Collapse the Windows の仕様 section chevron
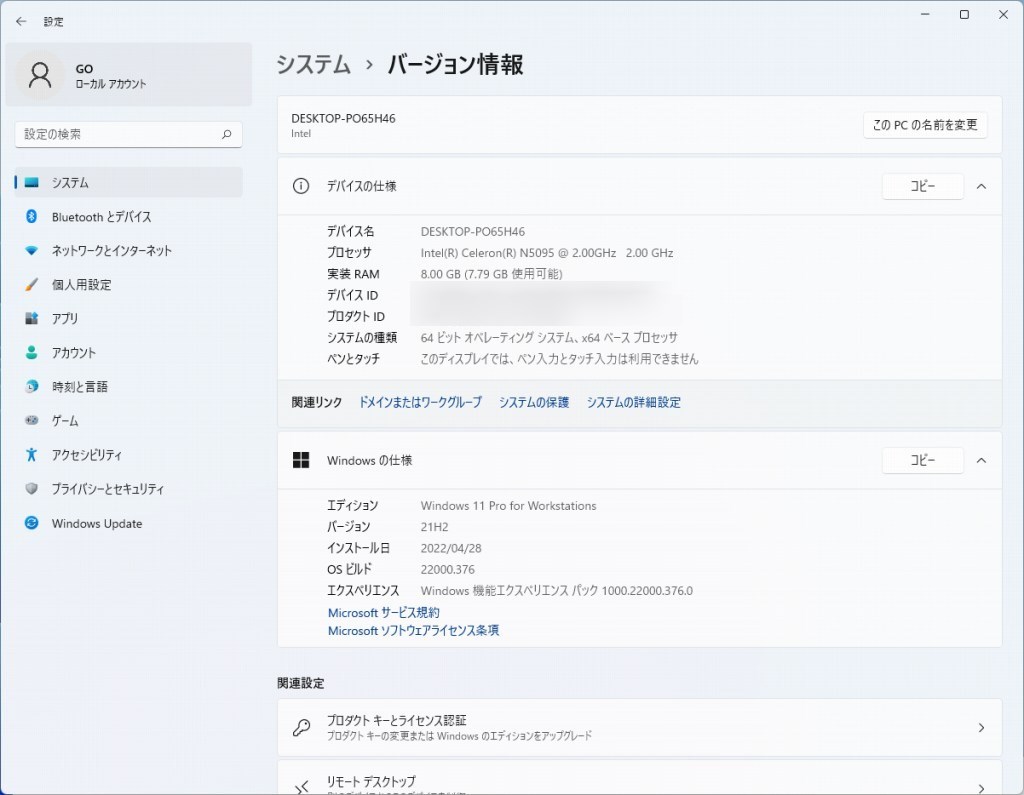This screenshot has width=1024, height=795. click(x=981, y=461)
